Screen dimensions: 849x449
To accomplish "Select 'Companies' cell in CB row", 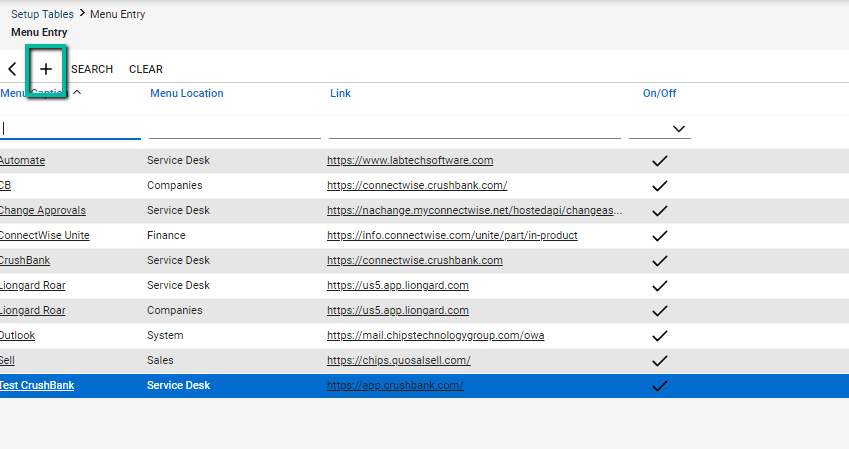I will click(174, 185).
